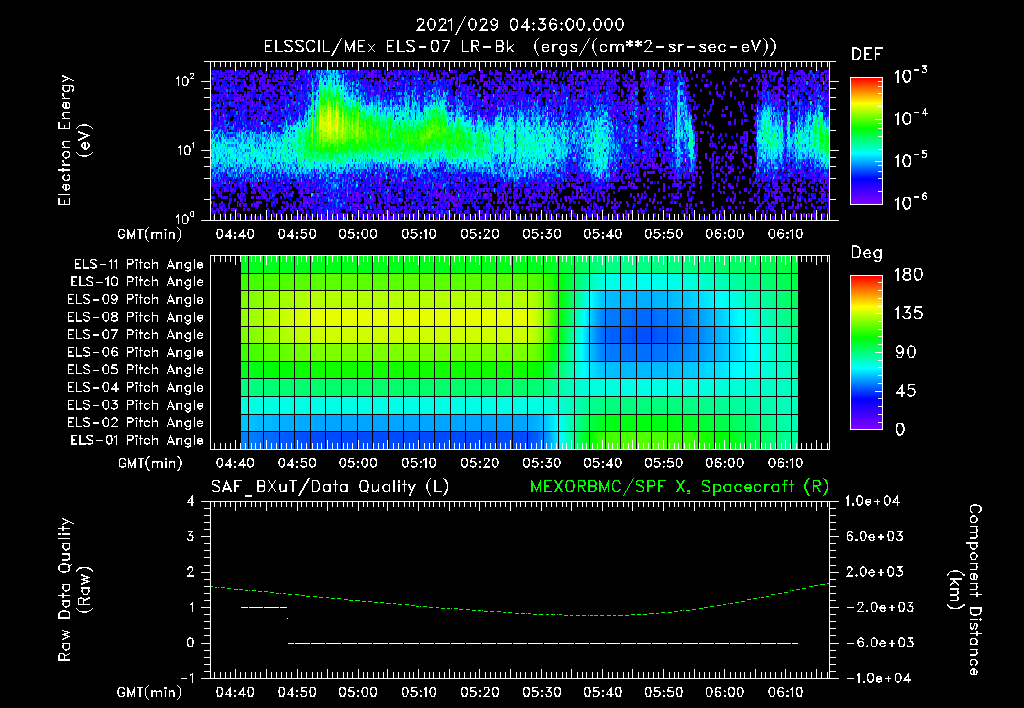Click the GMT(min) label under the spectrogram

150,234
